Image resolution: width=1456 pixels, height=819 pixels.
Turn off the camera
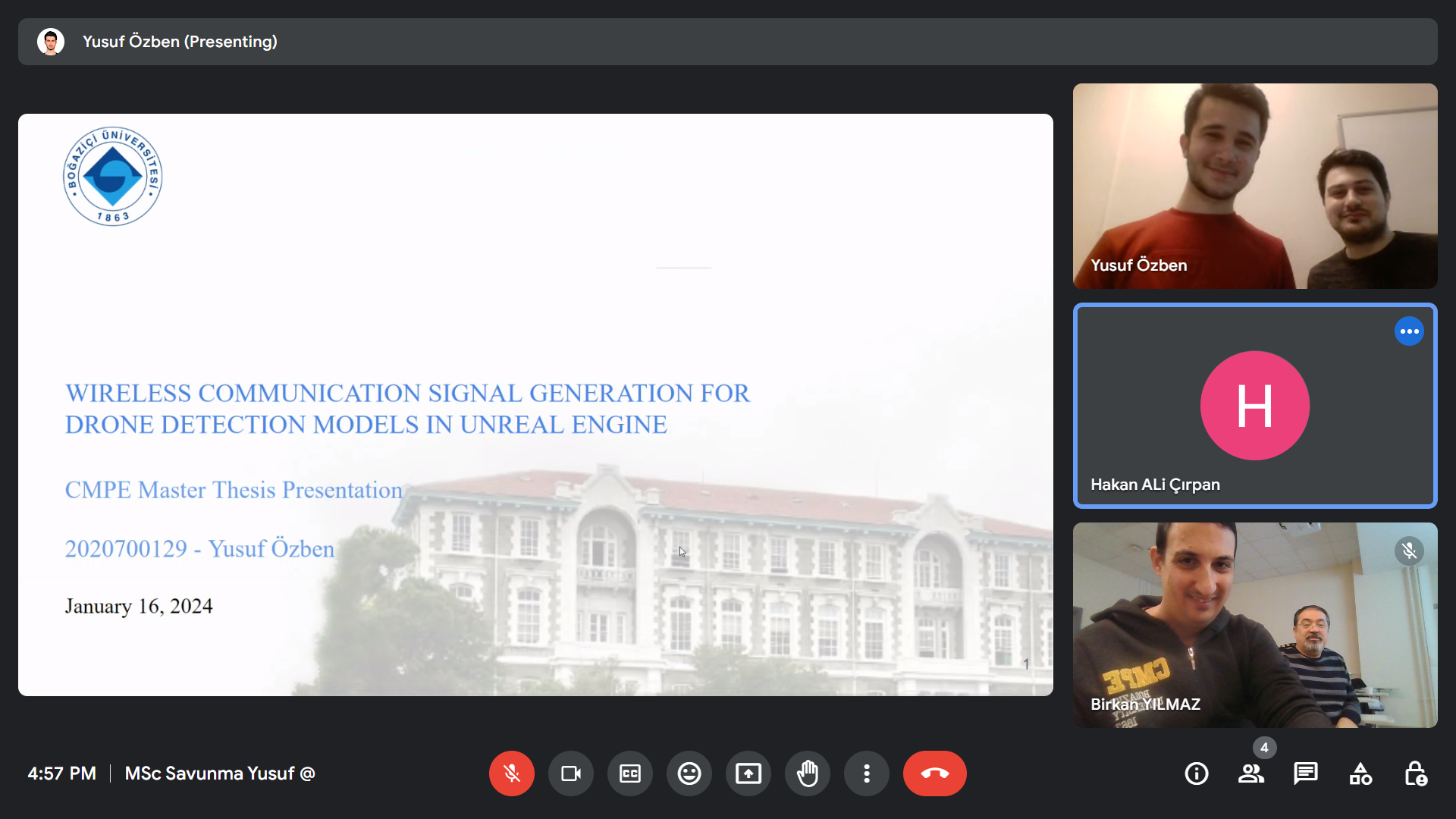click(x=571, y=773)
